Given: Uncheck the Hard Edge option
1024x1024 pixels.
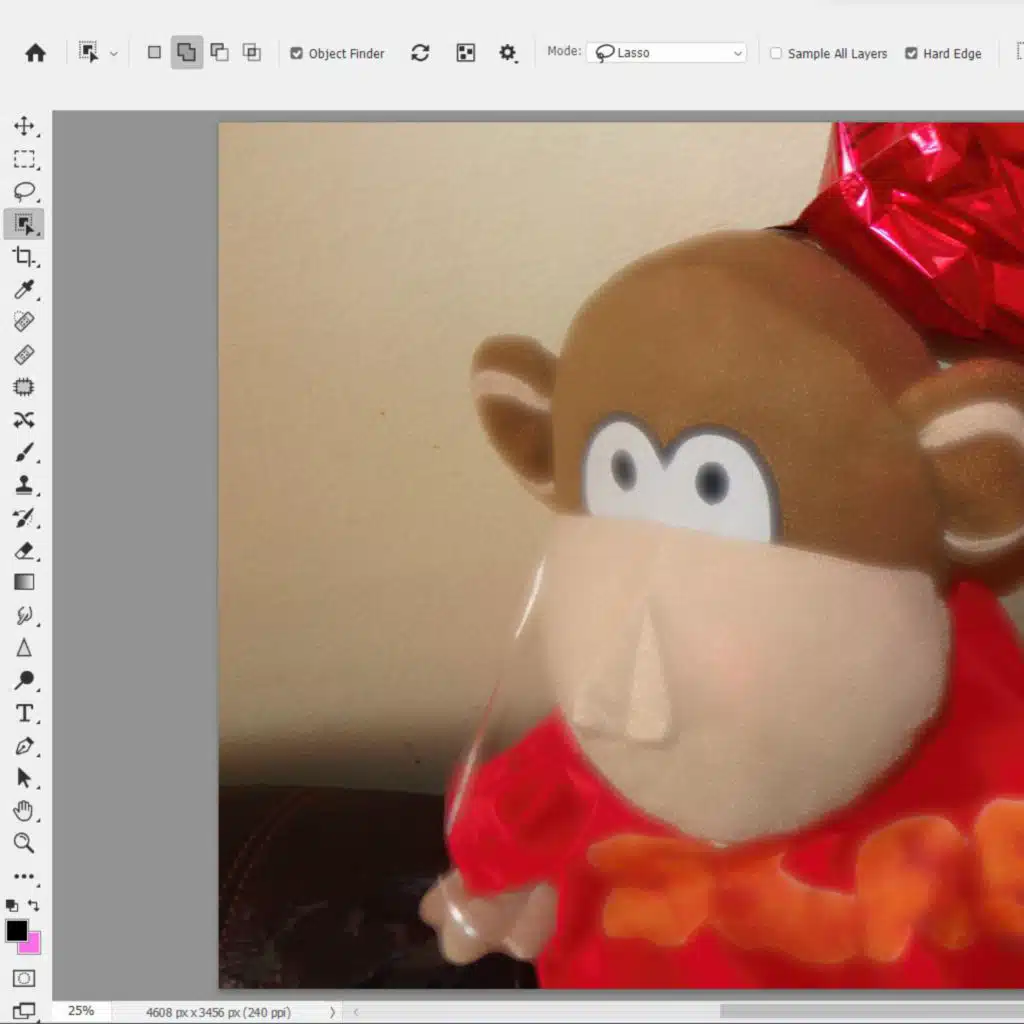Looking at the screenshot, I should pos(911,54).
